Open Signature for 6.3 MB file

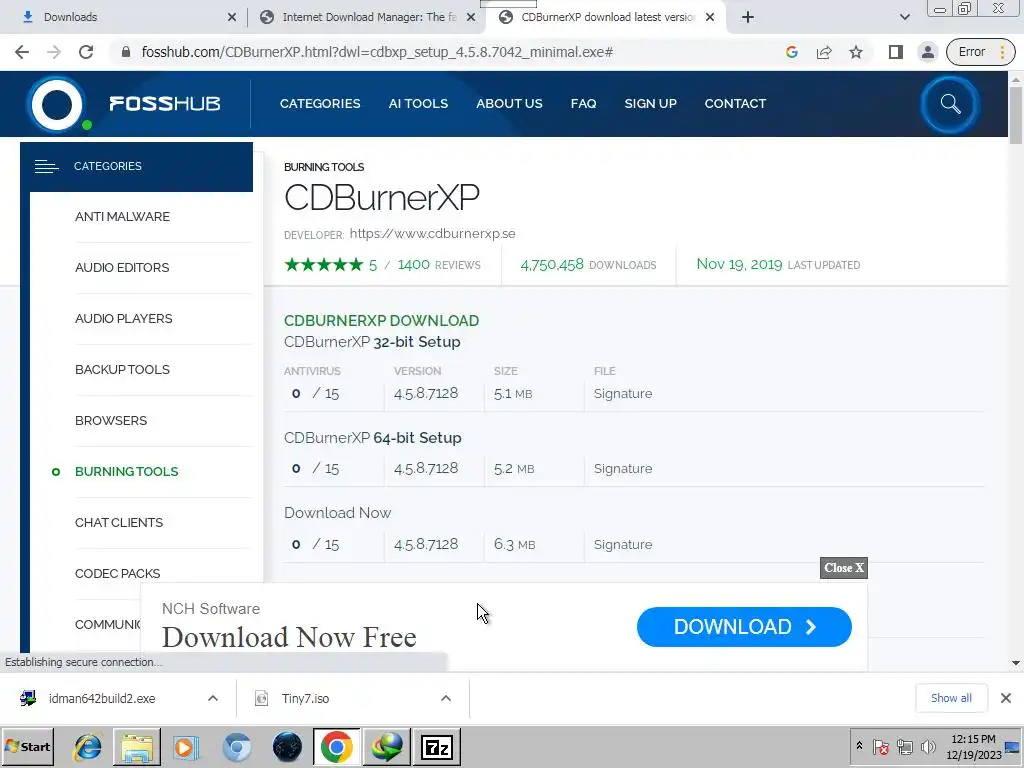point(623,545)
